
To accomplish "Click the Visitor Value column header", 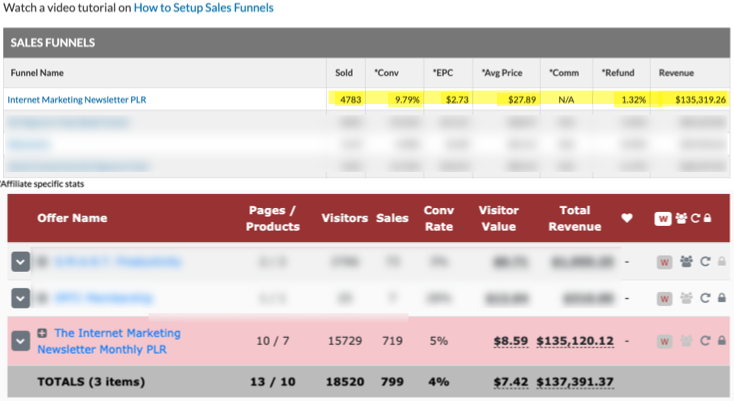I will (x=499, y=219).
